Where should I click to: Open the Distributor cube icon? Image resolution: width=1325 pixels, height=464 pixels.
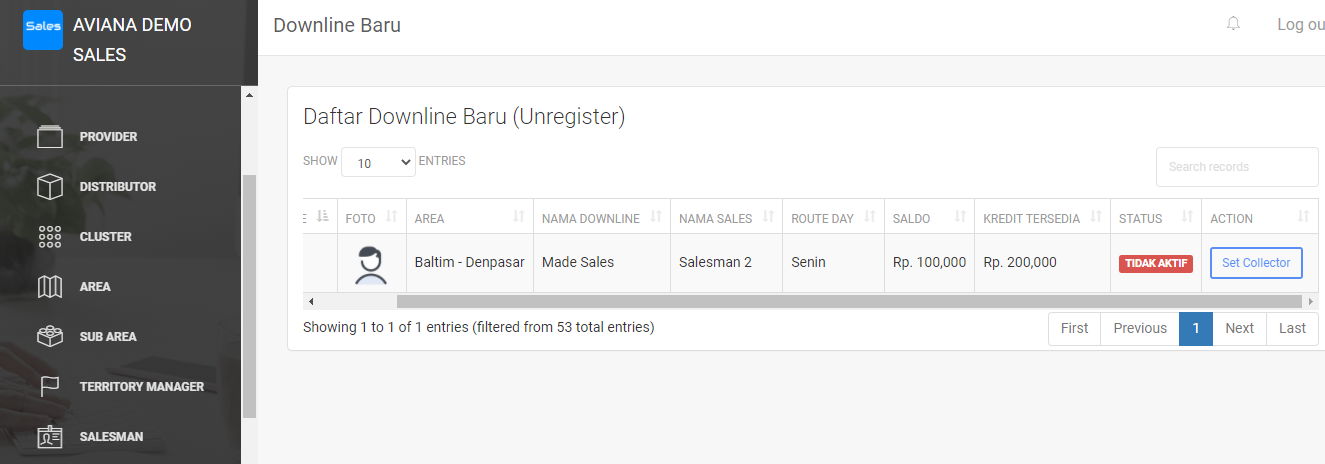[x=50, y=187]
